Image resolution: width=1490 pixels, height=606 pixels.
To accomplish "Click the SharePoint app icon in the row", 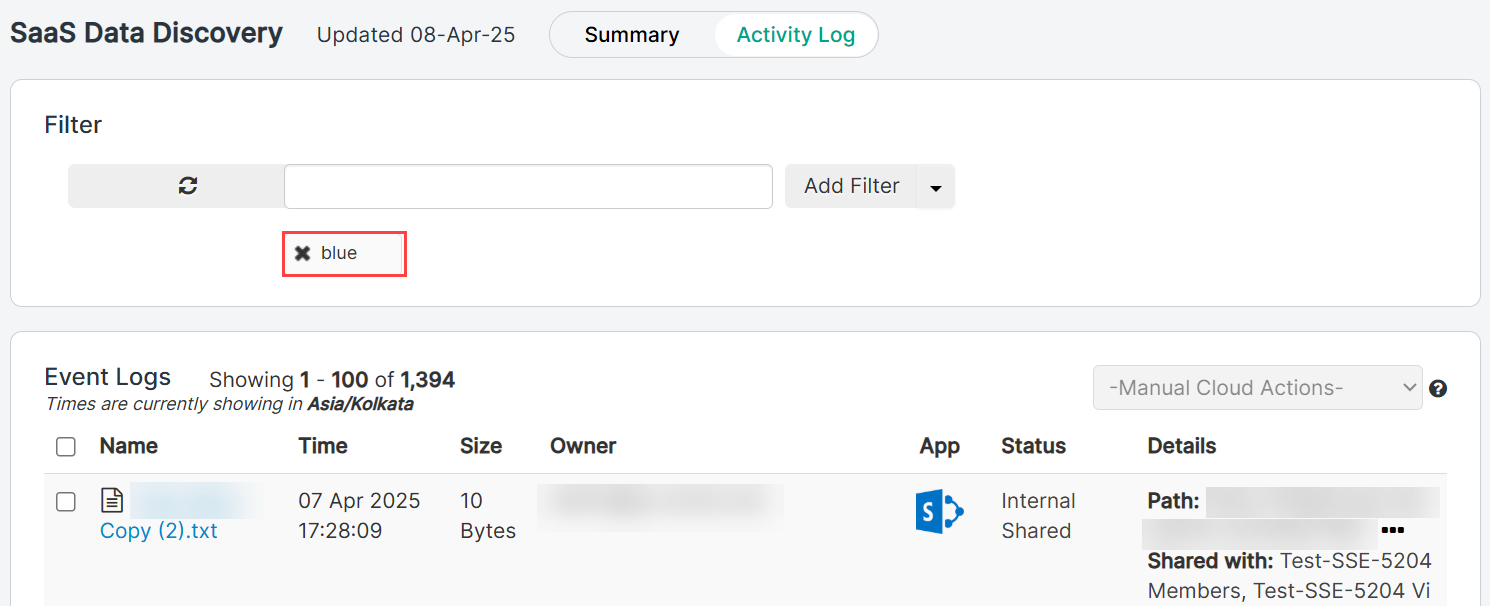I will point(939,513).
